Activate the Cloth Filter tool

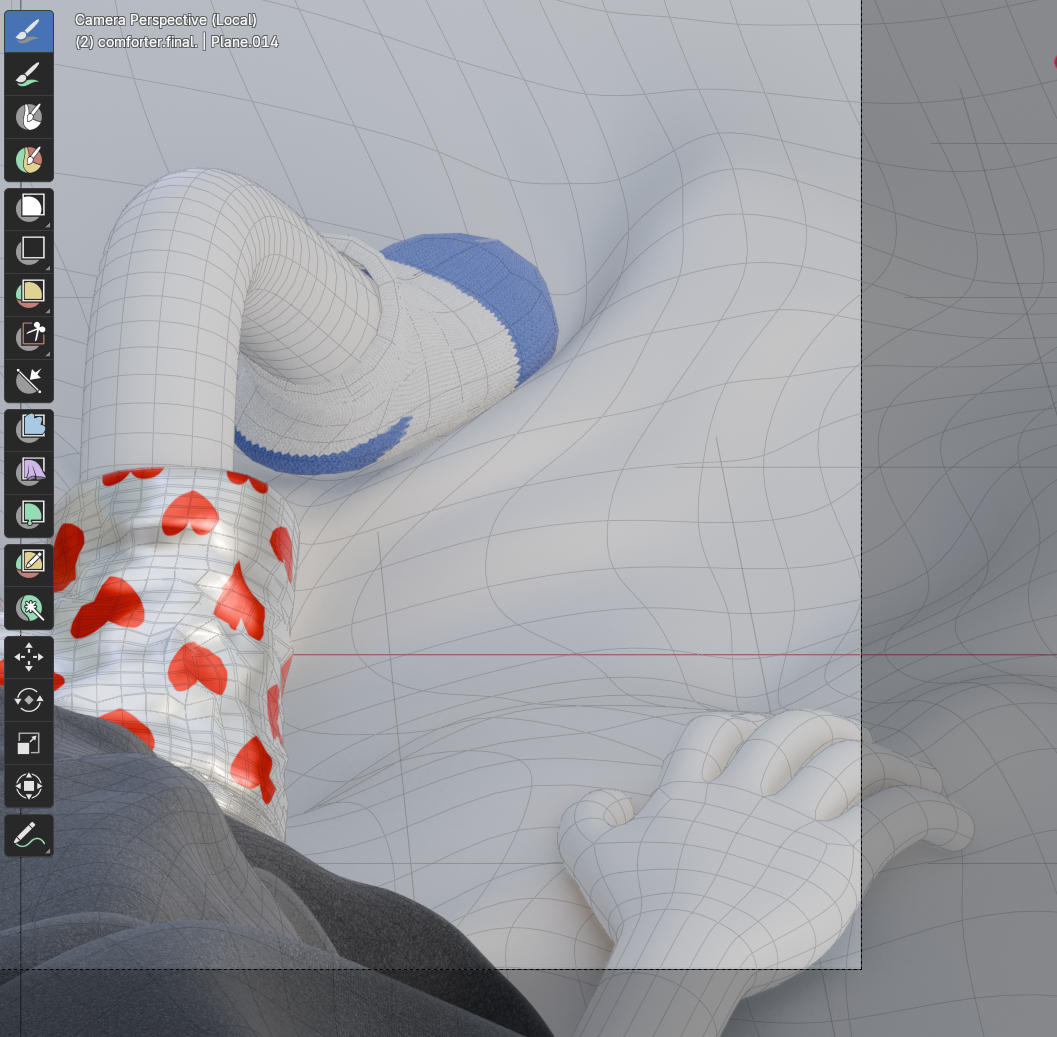(x=29, y=471)
